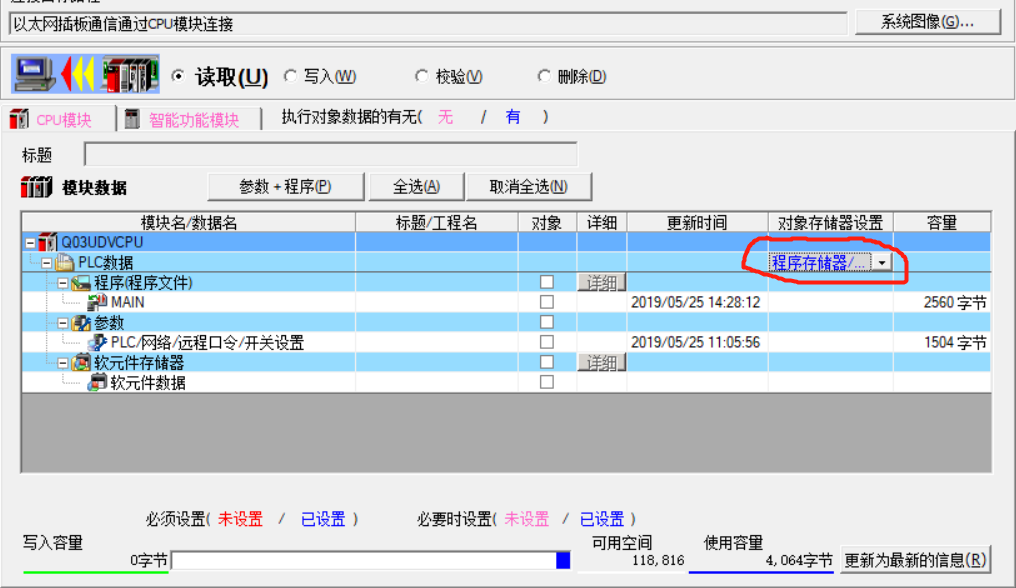Click the 参数 parameter icon

pos(82,322)
